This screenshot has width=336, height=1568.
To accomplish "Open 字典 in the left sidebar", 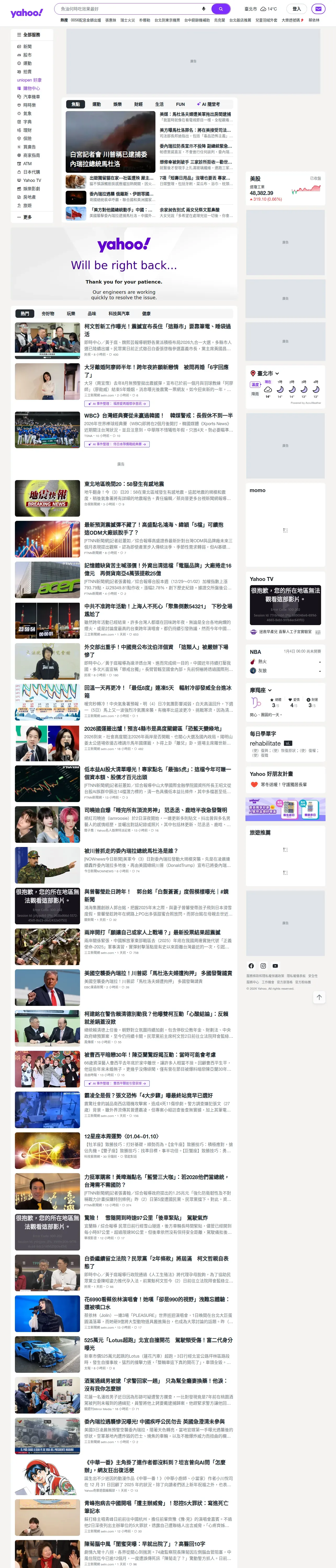I will coord(24,122).
